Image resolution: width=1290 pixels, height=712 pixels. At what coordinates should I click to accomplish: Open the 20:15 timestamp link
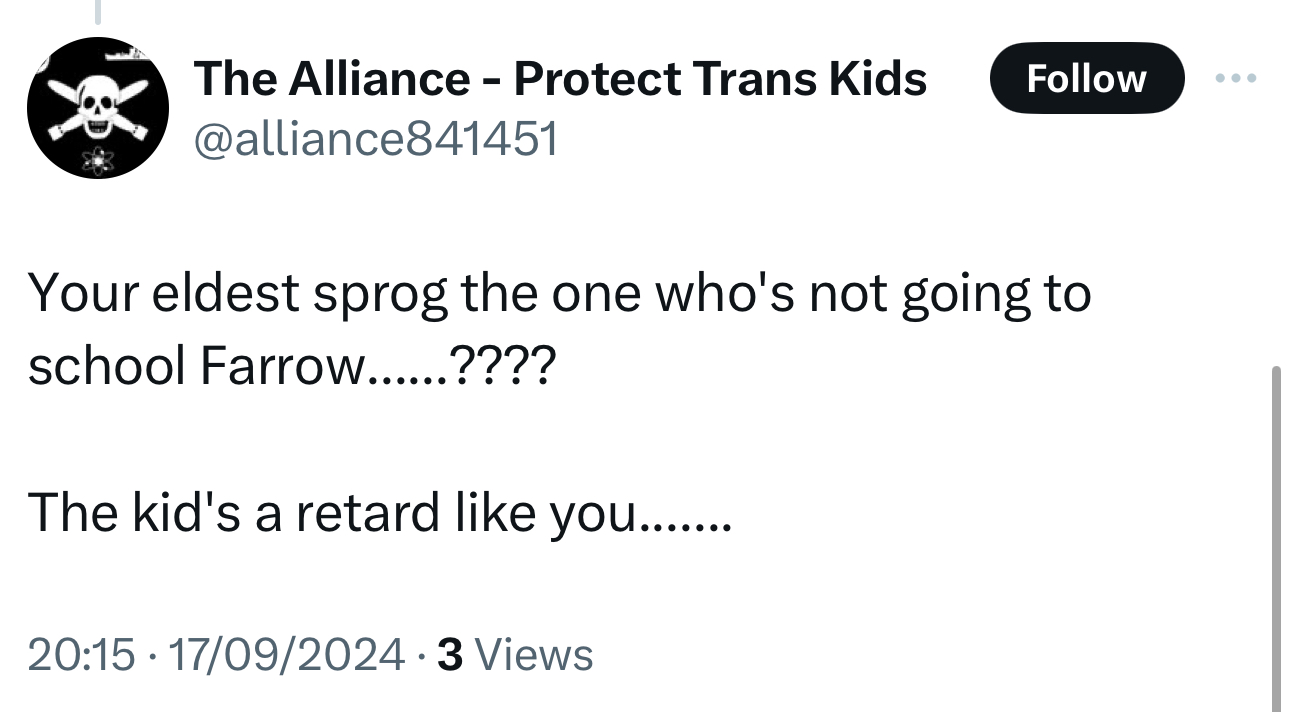click(x=80, y=655)
